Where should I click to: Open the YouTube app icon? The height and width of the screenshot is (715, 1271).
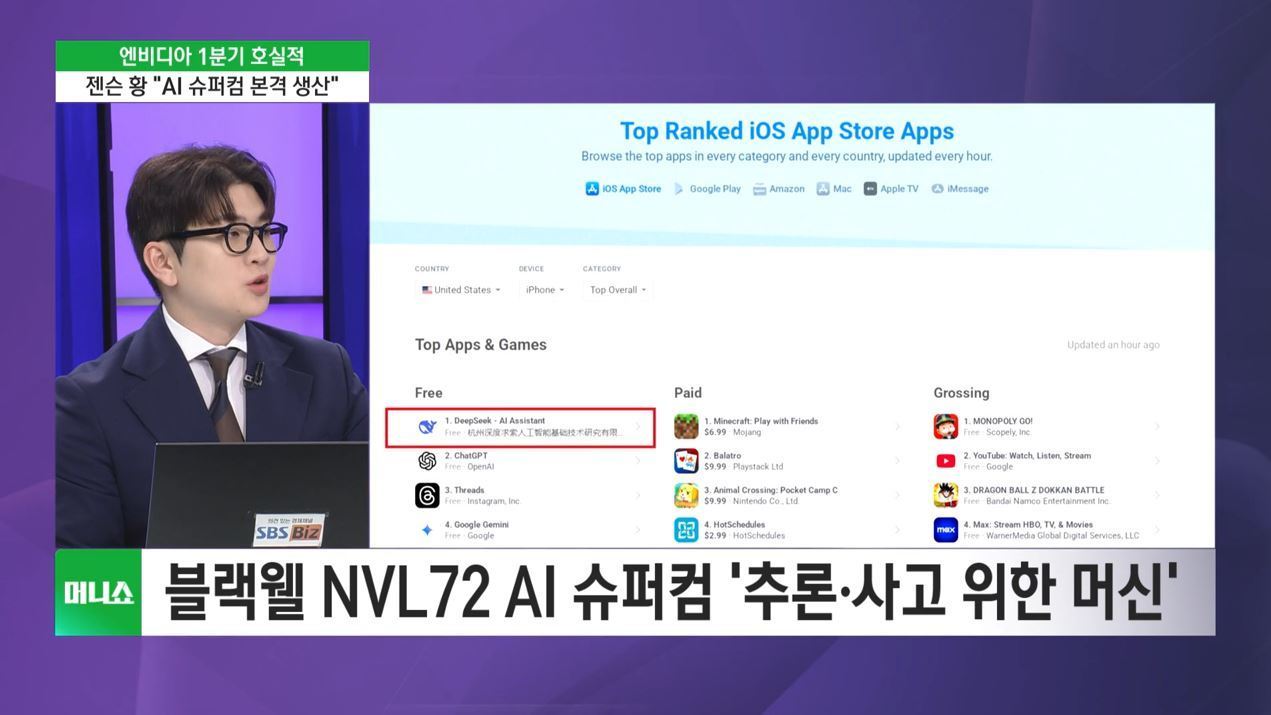[x=945, y=461]
